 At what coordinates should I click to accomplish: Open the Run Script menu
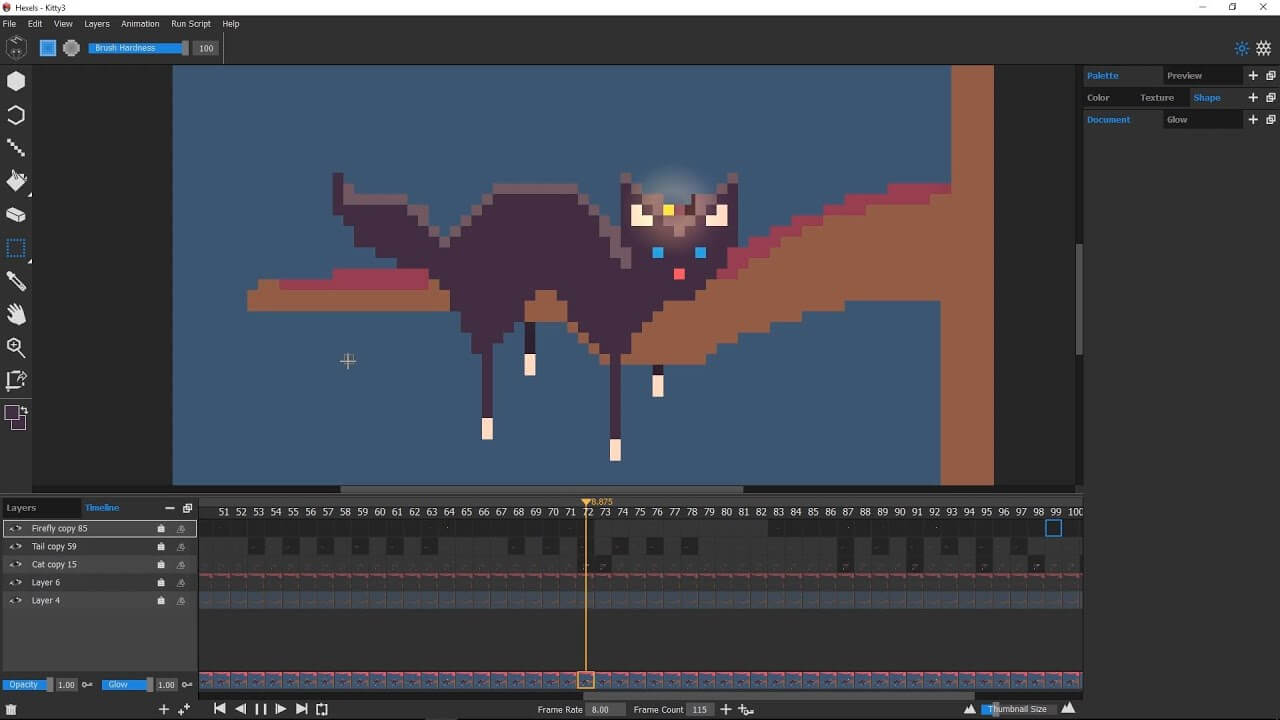click(191, 24)
